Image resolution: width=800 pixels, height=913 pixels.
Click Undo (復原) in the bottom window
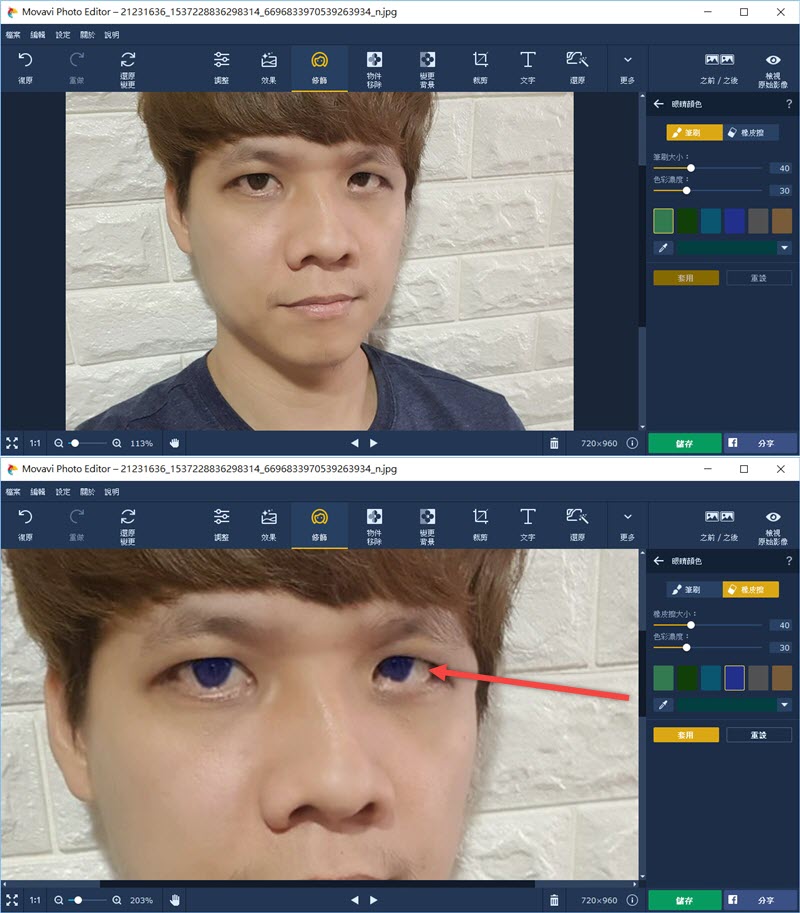[x=25, y=525]
